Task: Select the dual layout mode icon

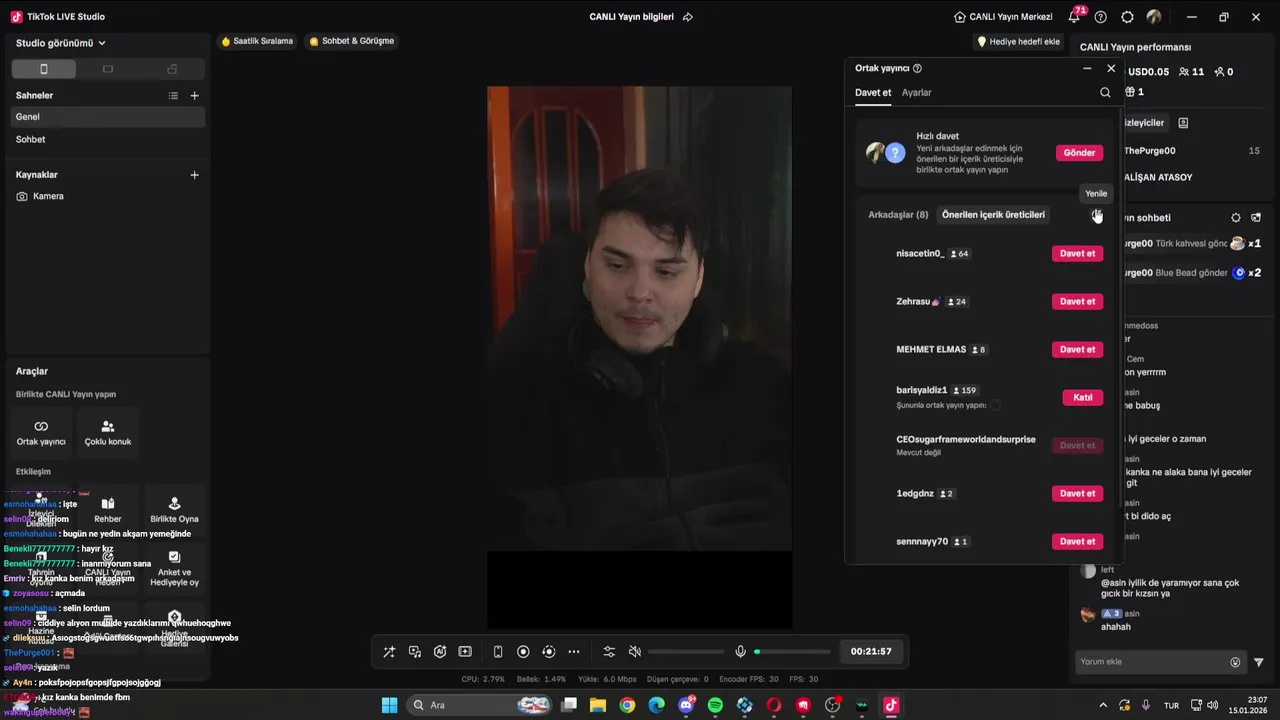Action: click(172, 69)
